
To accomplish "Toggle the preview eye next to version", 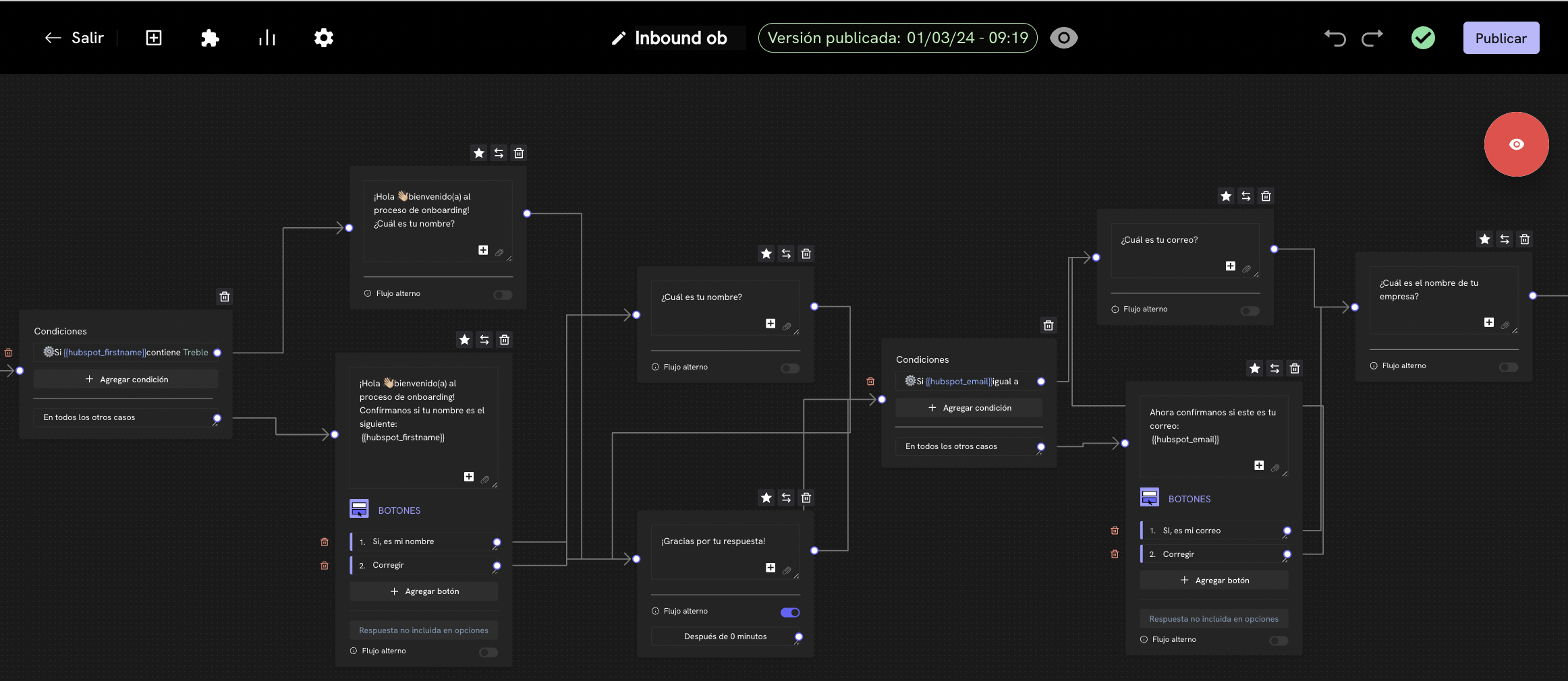I will (x=1064, y=38).
